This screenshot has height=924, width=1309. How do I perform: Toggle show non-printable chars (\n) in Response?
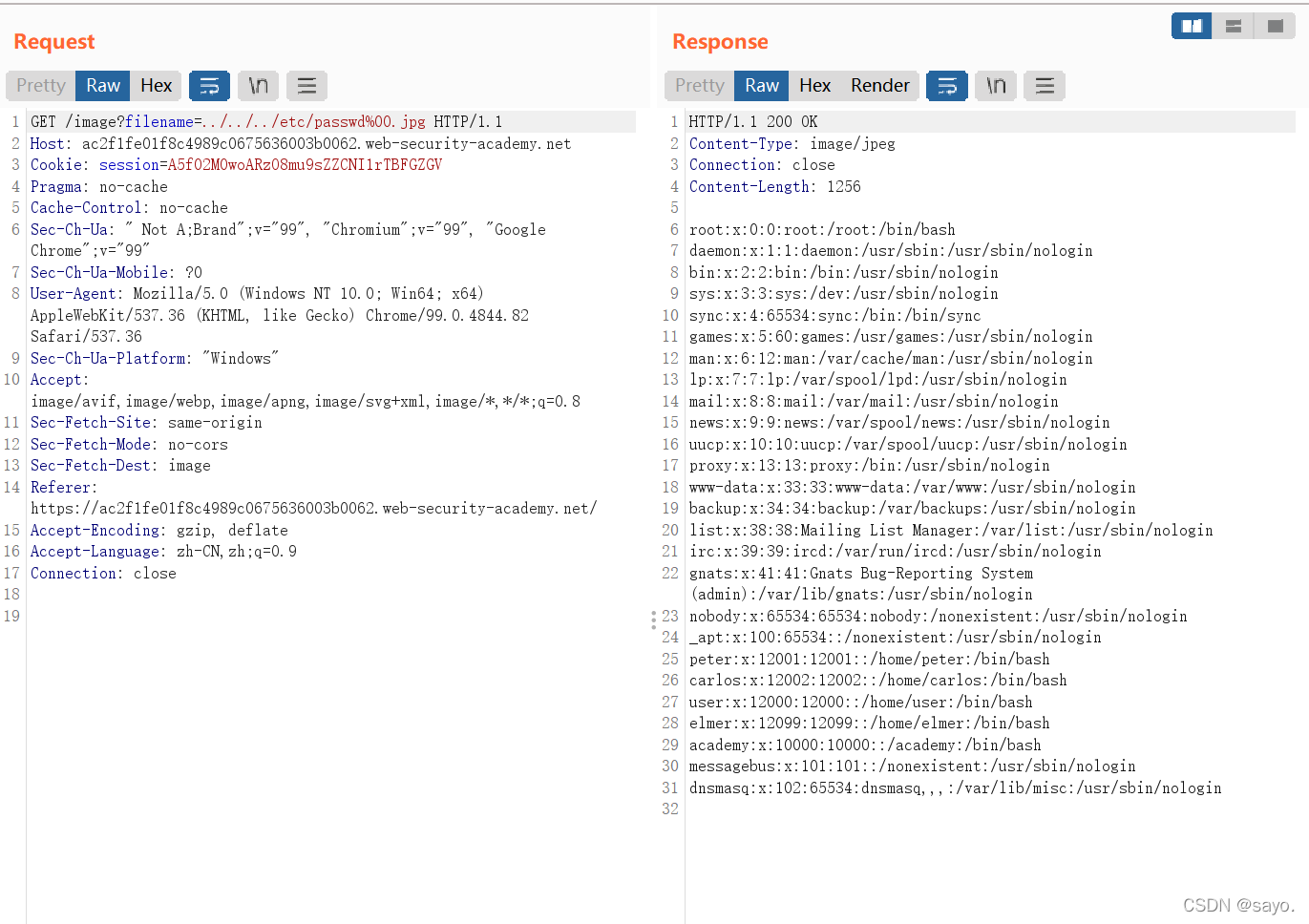(996, 86)
